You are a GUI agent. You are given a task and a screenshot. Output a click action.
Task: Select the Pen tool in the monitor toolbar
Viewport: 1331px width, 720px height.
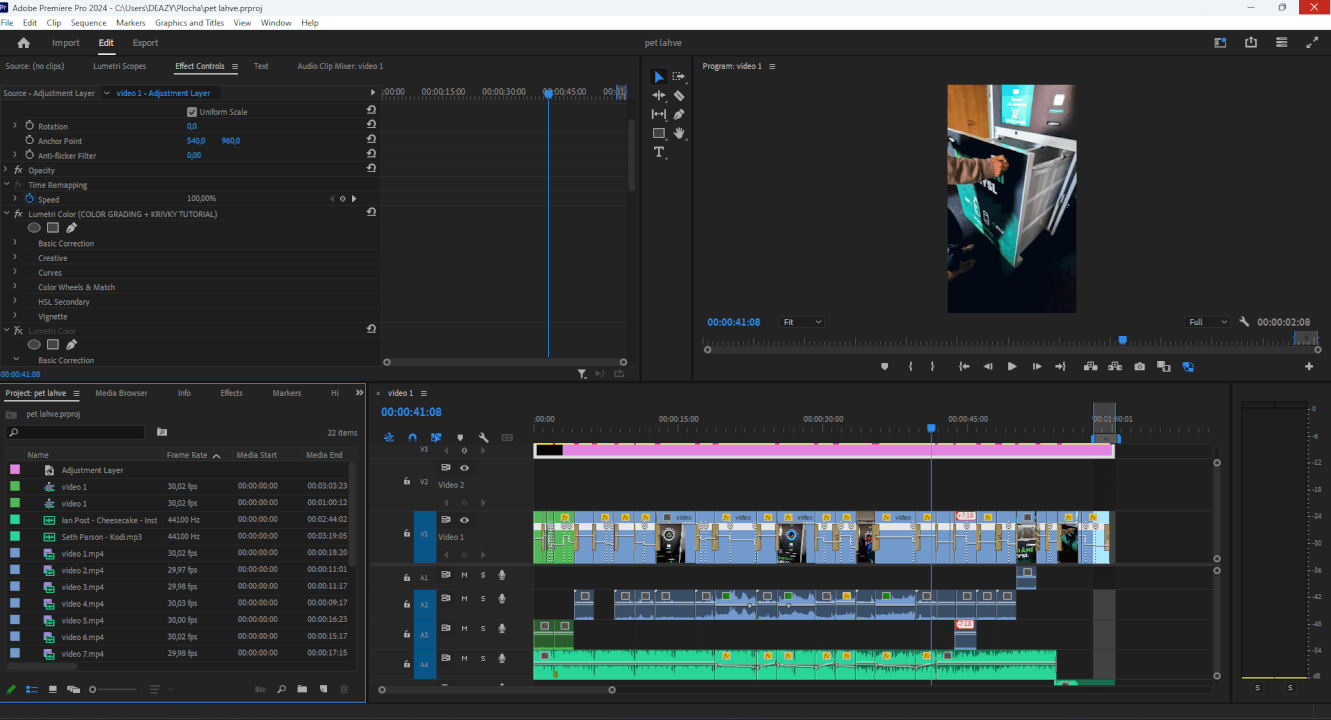tap(679, 114)
